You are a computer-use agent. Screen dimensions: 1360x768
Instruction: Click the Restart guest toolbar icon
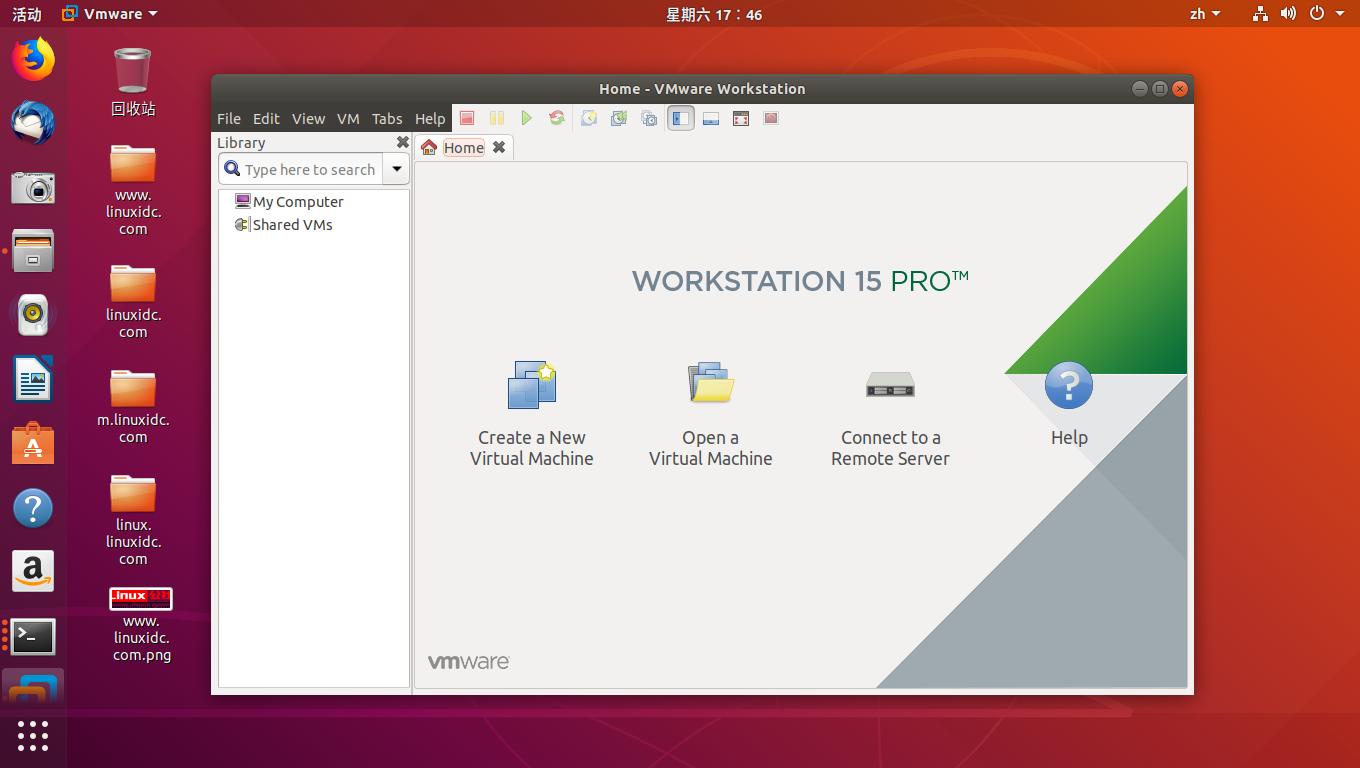[557, 118]
